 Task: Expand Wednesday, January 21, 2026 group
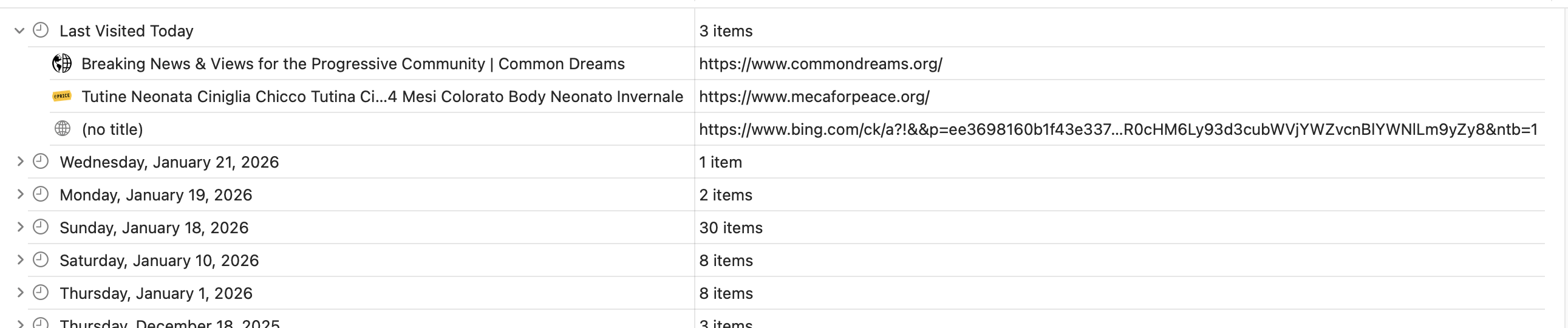coord(19,162)
